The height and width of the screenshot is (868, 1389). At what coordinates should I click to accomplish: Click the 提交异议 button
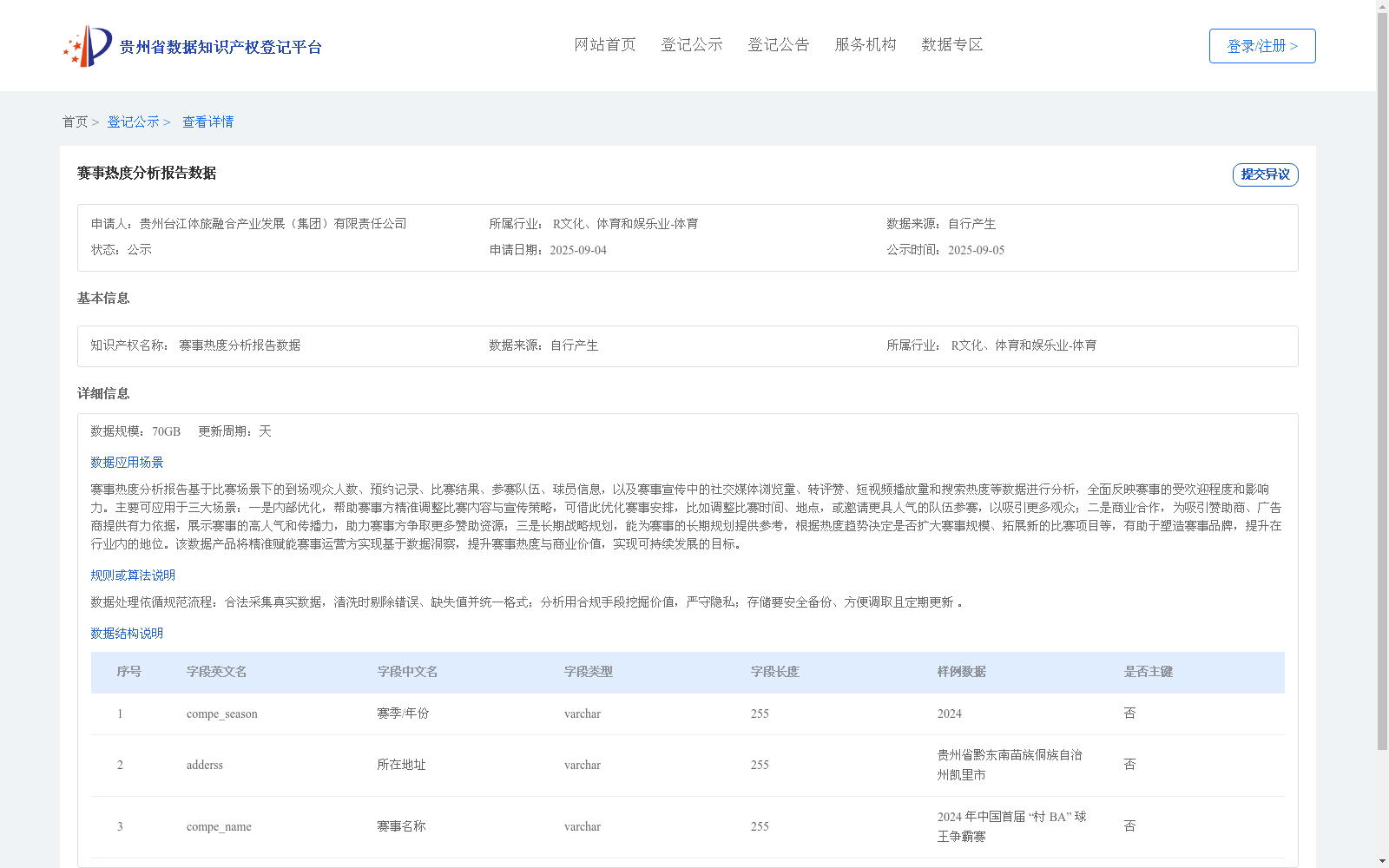(1265, 174)
